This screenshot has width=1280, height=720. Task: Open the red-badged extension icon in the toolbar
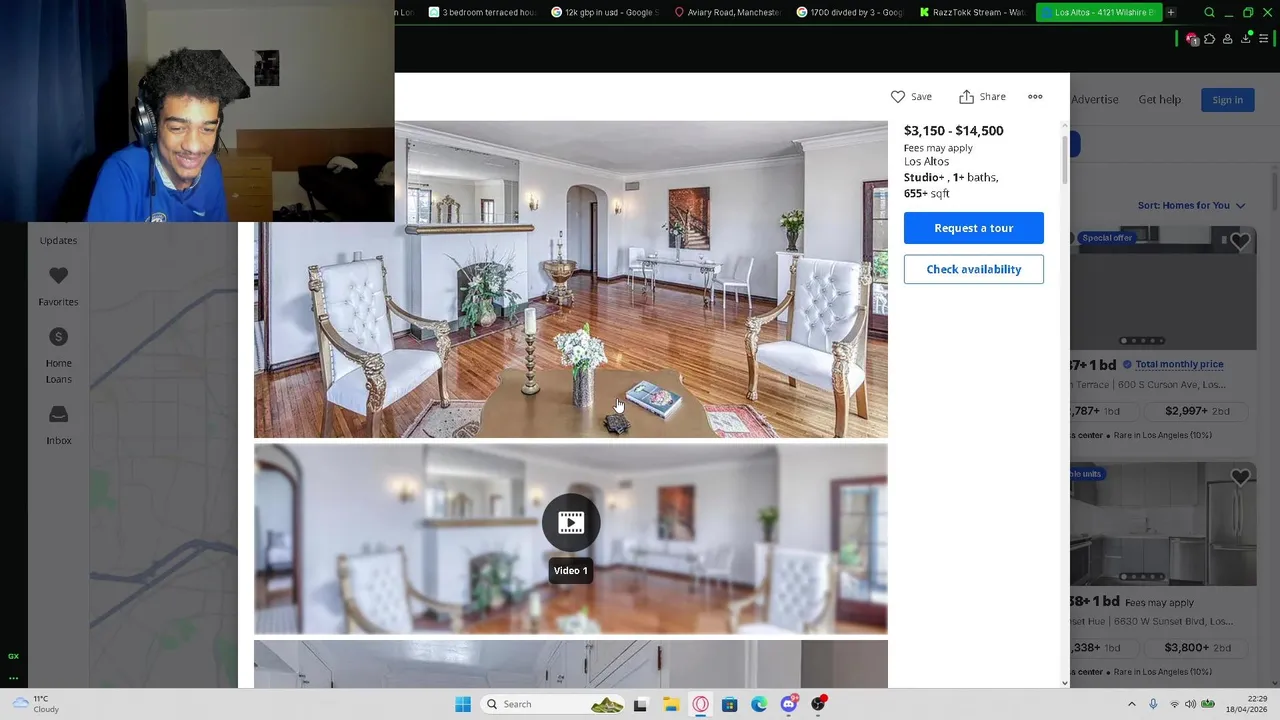pyautogui.click(x=1191, y=39)
